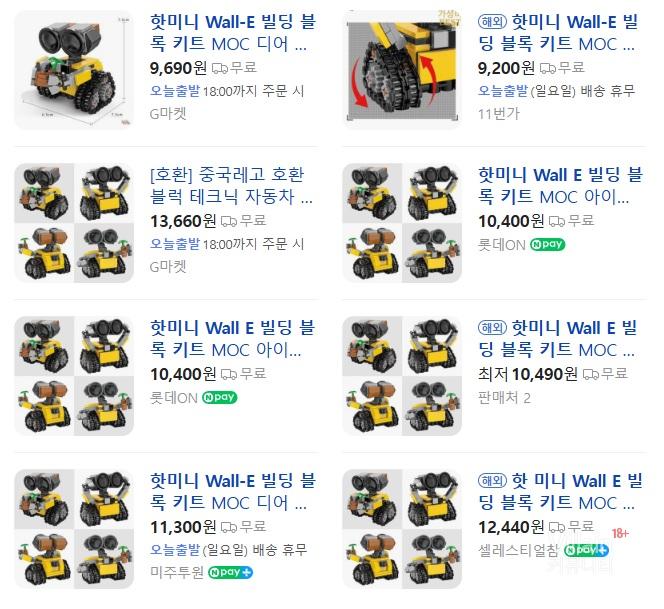Click the 해외 badge on the 9,200원 listing
Screen dimensions: 664x609
(x=492, y=22)
